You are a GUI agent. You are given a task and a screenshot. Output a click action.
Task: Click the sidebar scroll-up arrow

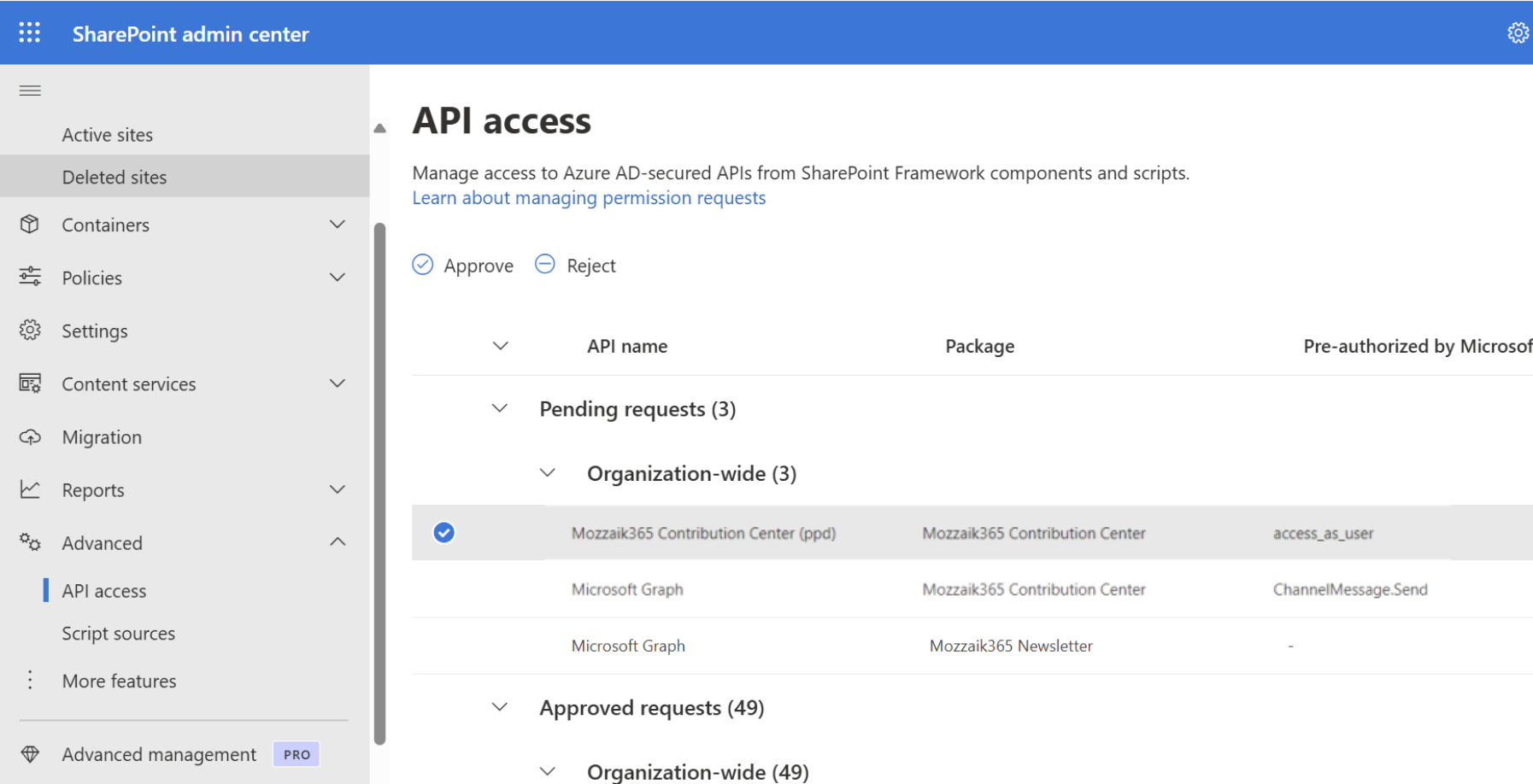(380, 129)
